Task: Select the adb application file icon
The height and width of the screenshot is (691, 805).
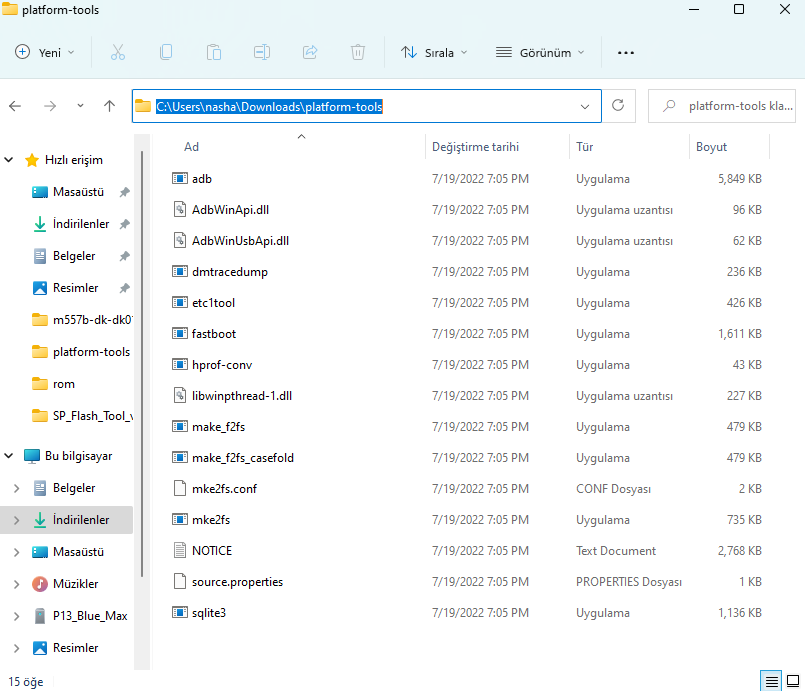Action: (180, 179)
